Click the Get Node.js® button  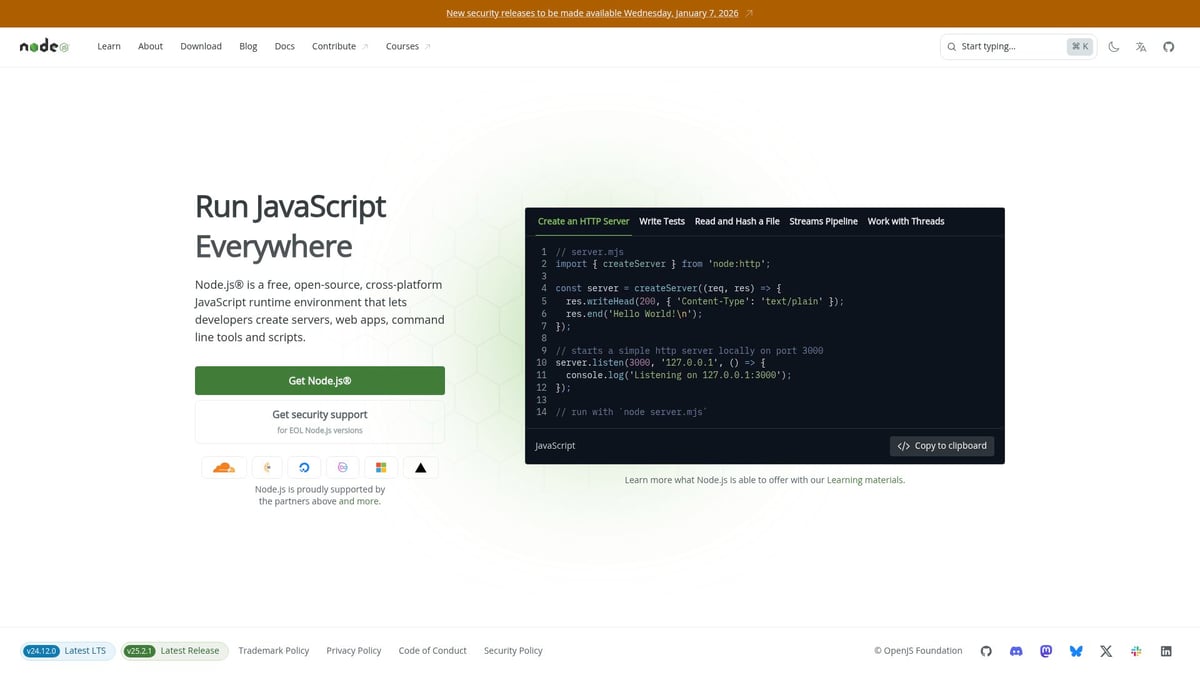point(319,380)
